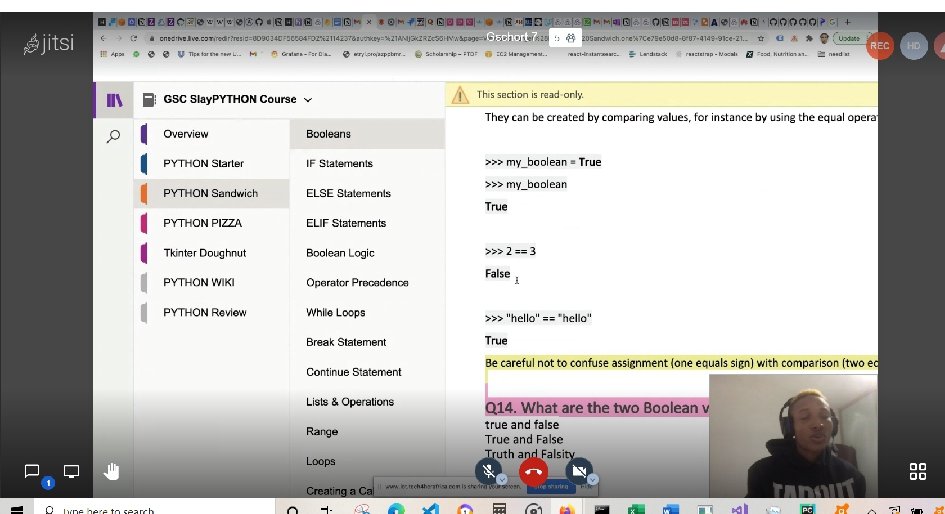The width and height of the screenshot is (945, 514).
Task: Open the Range page
Action: pyautogui.click(x=367, y=431)
